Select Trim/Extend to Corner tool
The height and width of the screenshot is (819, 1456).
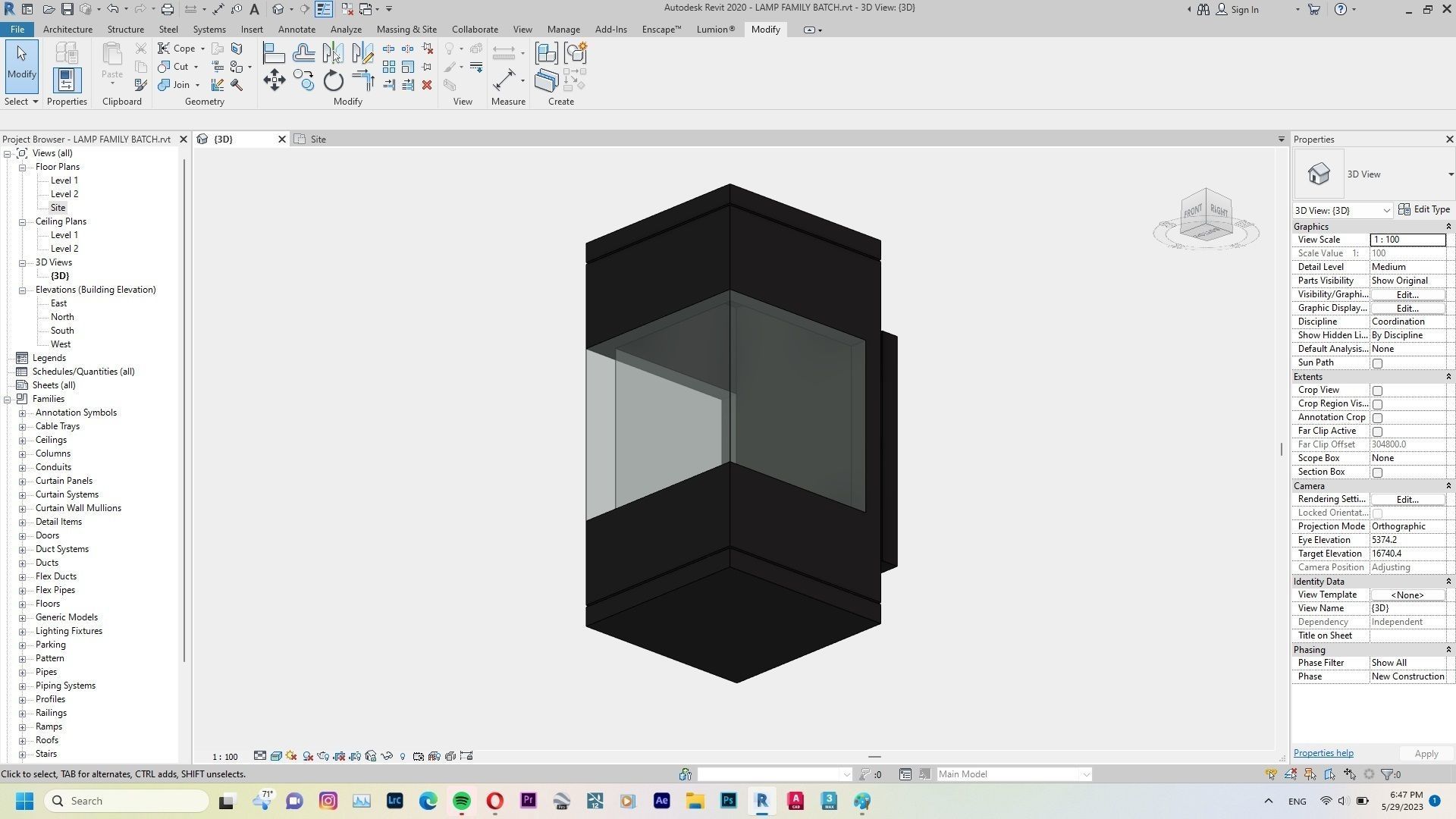362,80
